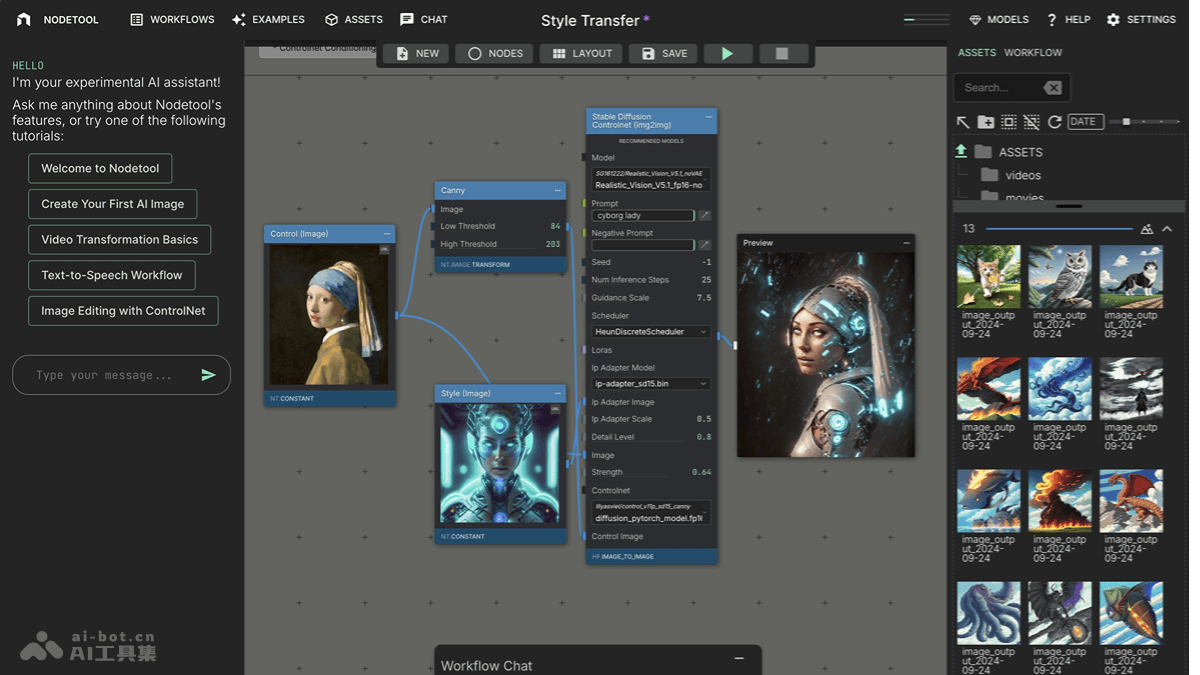The height and width of the screenshot is (675, 1200).
Task: Collapse the asset count row with the chevron
Action: [1167, 228]
